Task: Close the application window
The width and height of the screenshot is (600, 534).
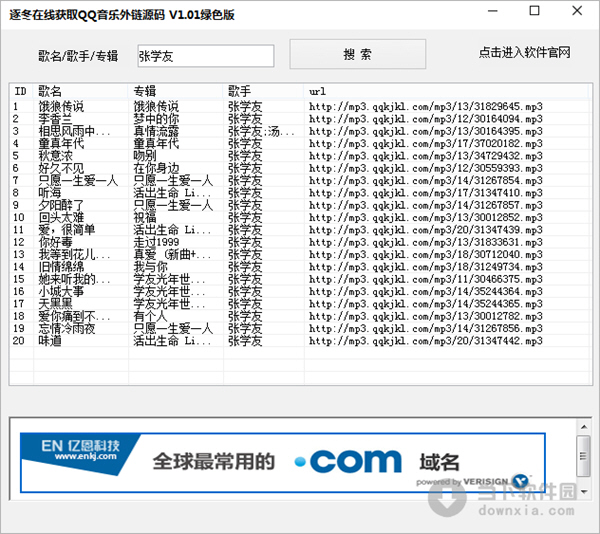Action: tap(577, 11)
